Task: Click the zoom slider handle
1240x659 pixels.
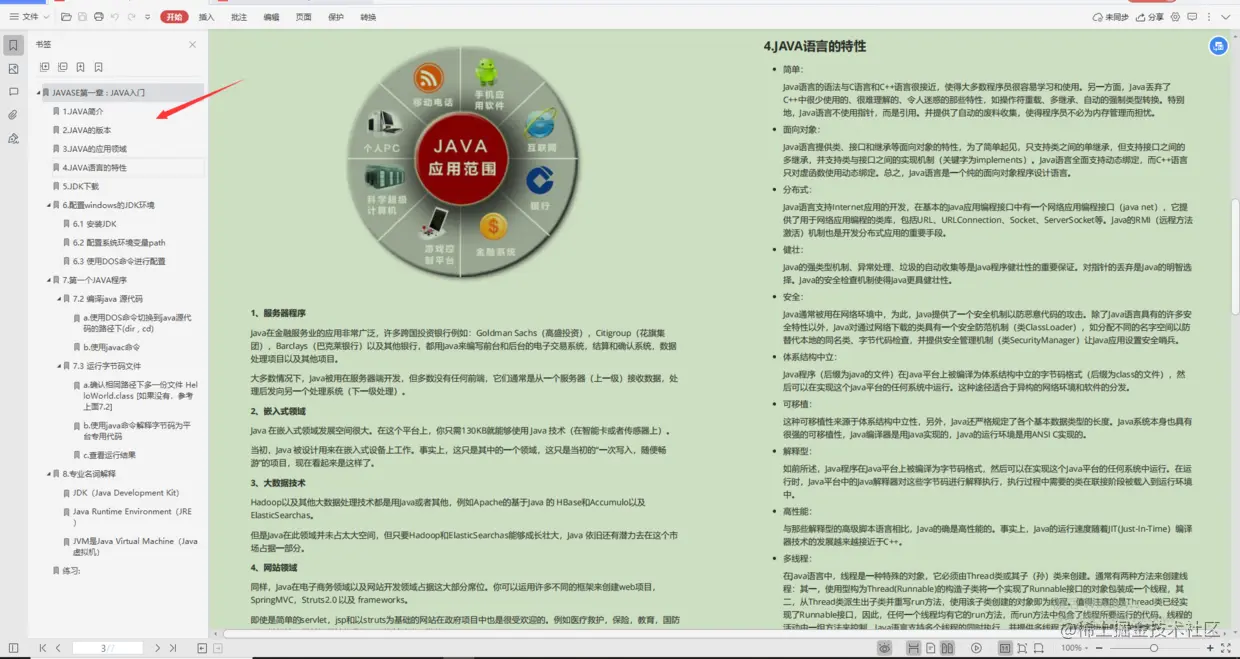Action: pyautogui.click(x=1153, y=648)
